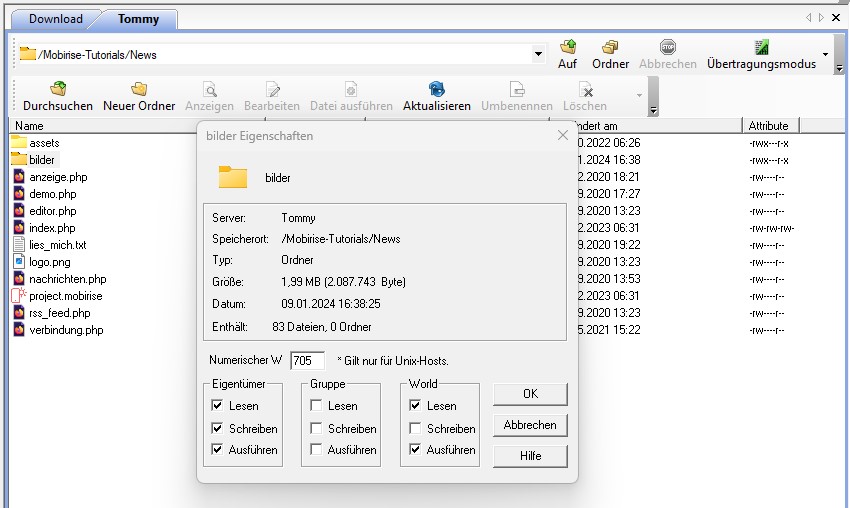850x508 pixels.
Task: Open dropdown arrow next to Übertragungsmodus
Action: coord(825,54)
